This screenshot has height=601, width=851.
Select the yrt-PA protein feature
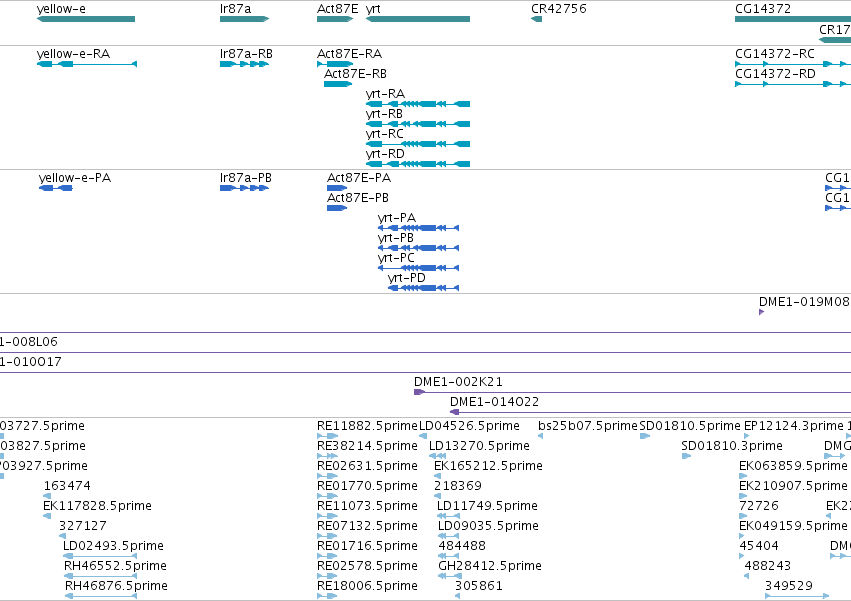click(x=418, y=228)
